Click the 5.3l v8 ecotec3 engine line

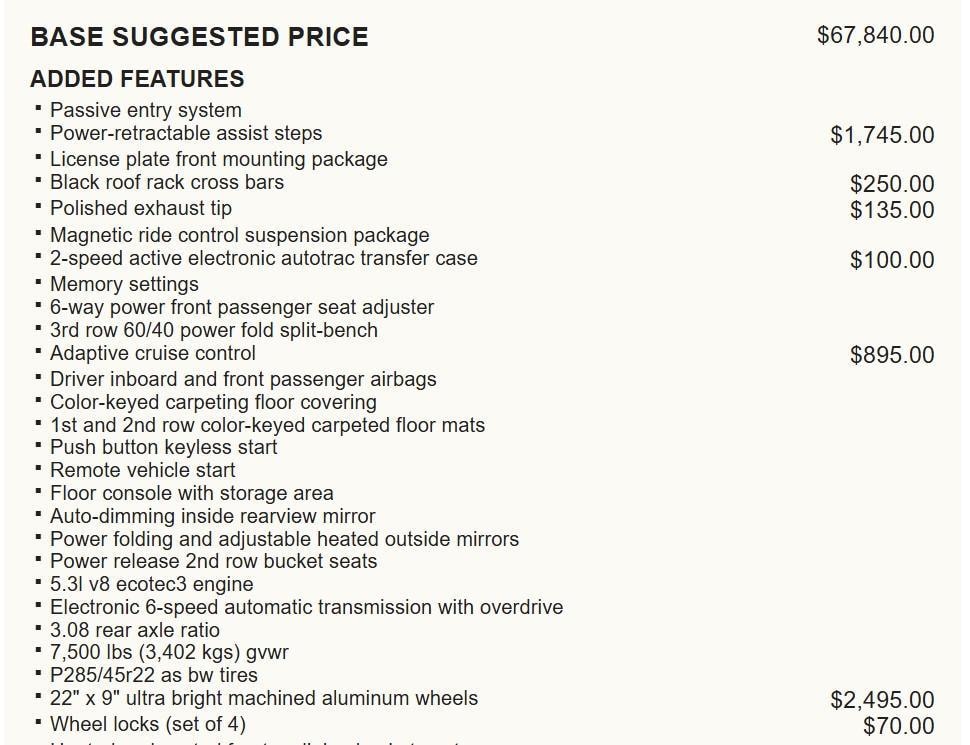[152, 584]
